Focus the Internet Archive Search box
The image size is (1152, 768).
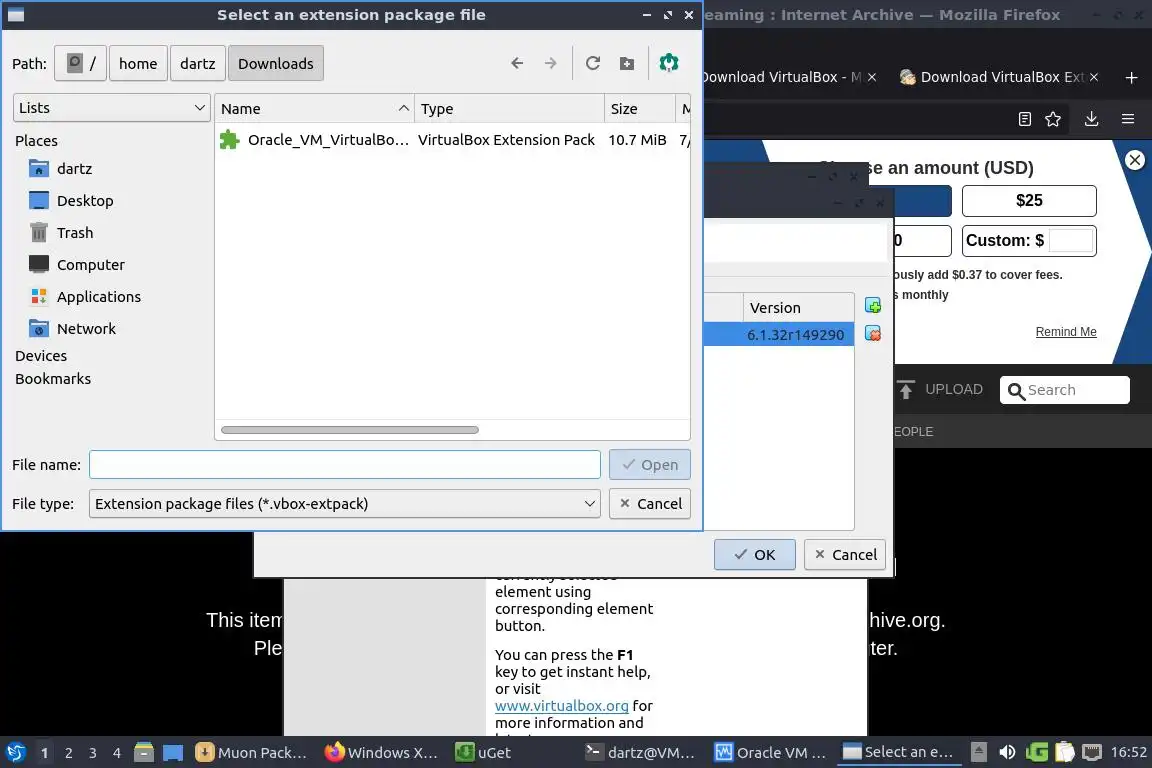coord(1065,390)
